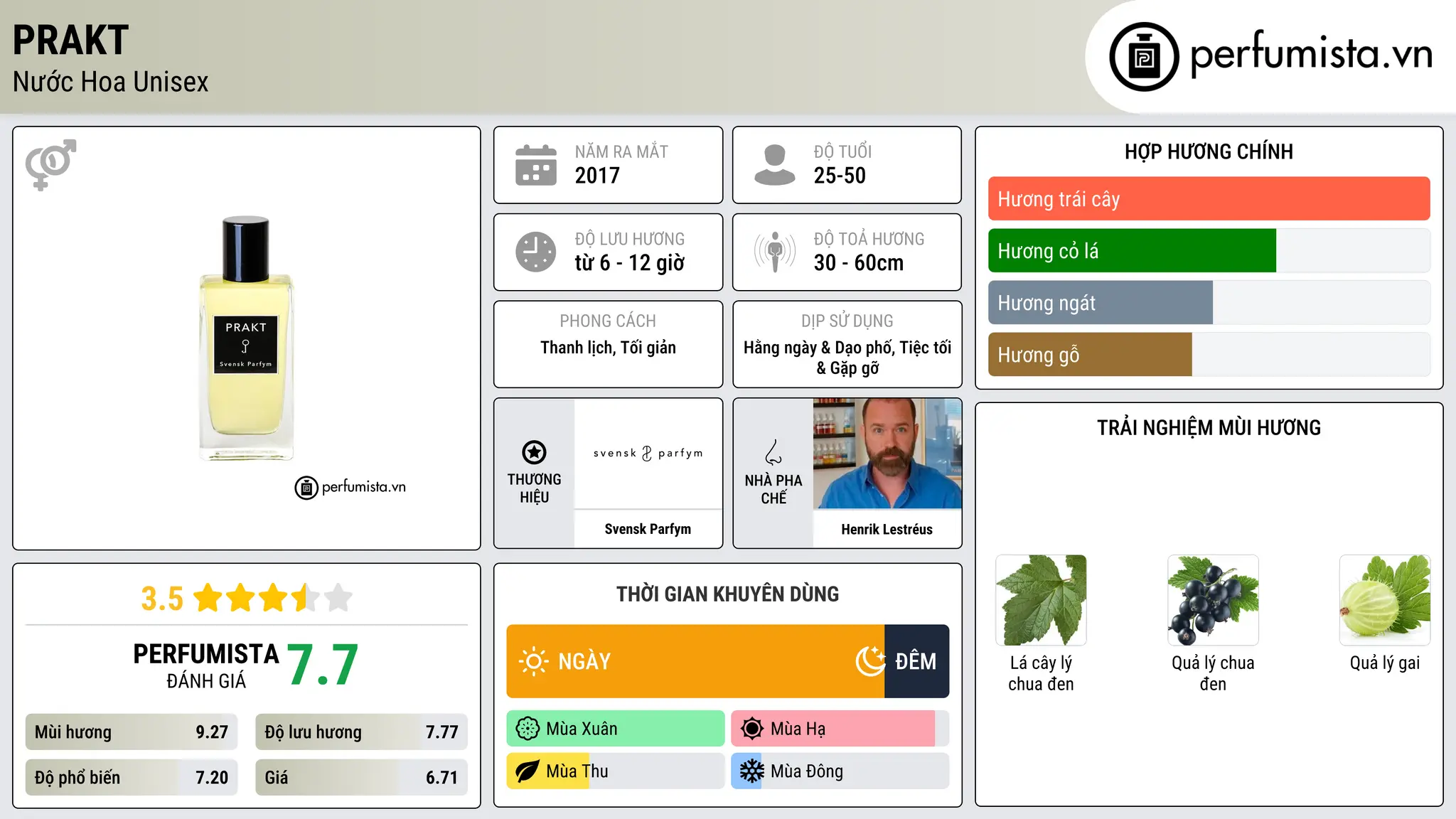Click the Độ lưu hương 7.77 score row
1456x819 pixels.
coord(361,732)
